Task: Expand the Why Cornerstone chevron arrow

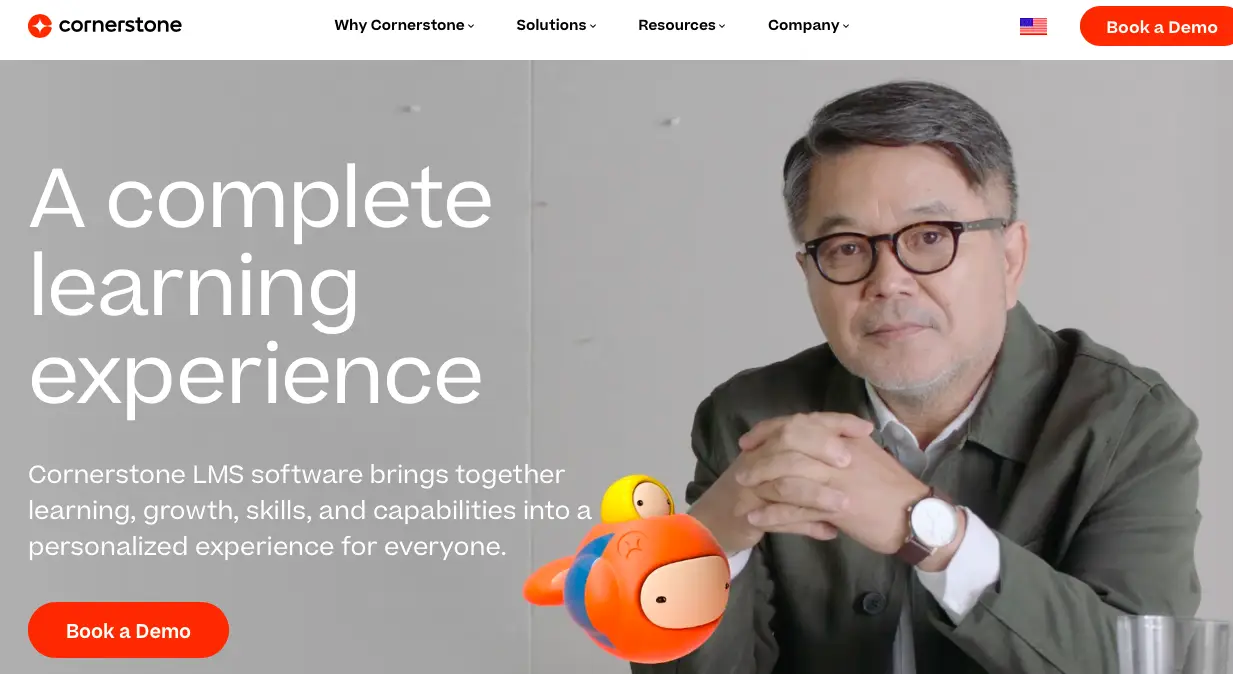Action: click(x=471, y=26)
